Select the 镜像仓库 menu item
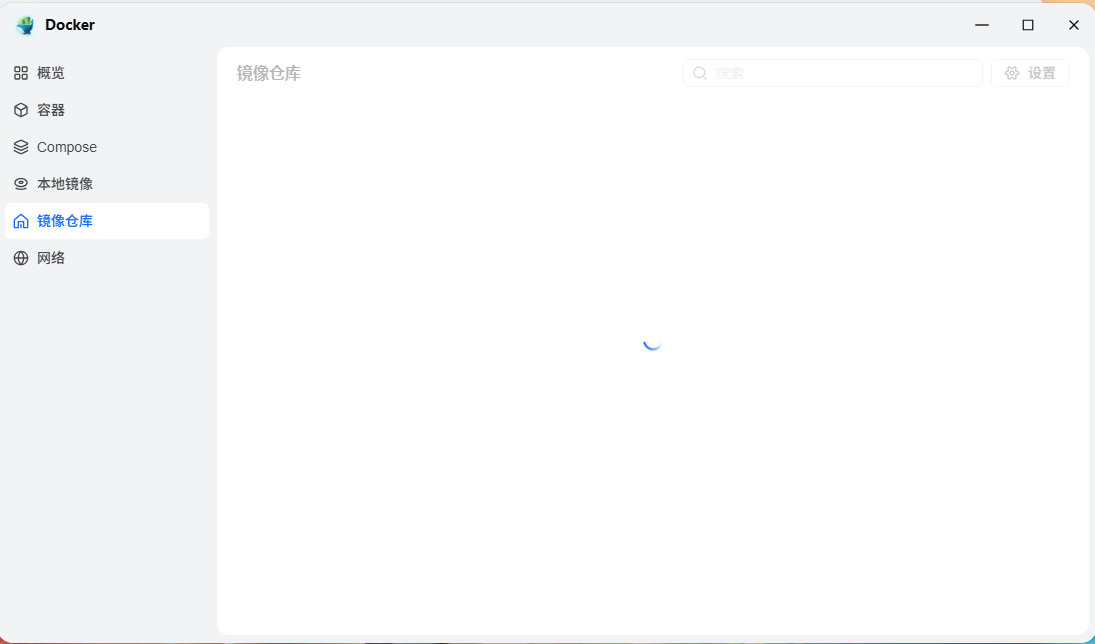Screen dimensions: 1095x644 pyautogui.click(x=107, y=221)
